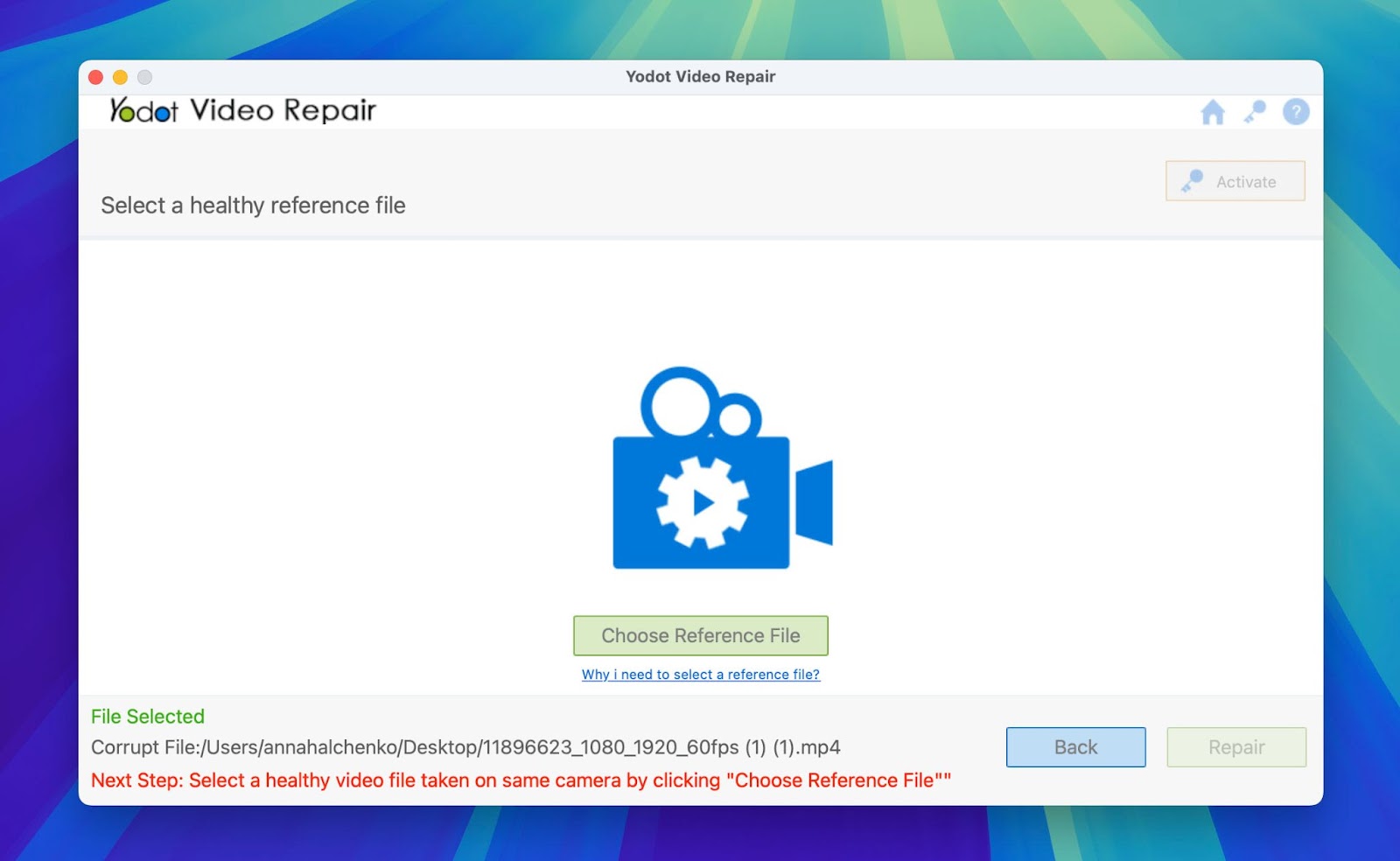This screenshot has height=861, width=1400.
Task: Click the 'File Selected' status label
Action: pyautogui.click(x=148, y=717)
